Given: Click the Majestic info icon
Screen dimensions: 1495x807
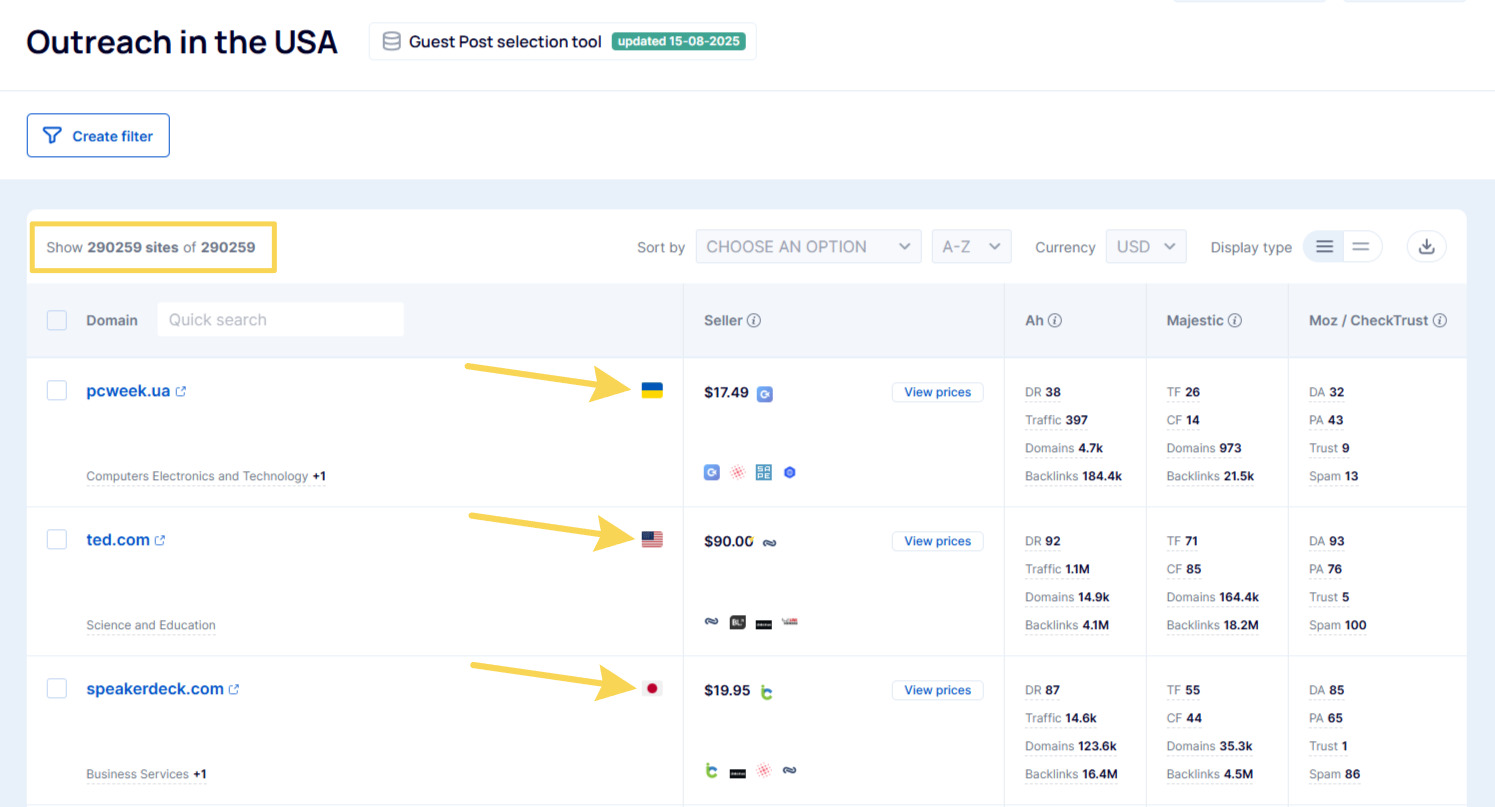Looking at the screenshot, I should click(1235, 321).
